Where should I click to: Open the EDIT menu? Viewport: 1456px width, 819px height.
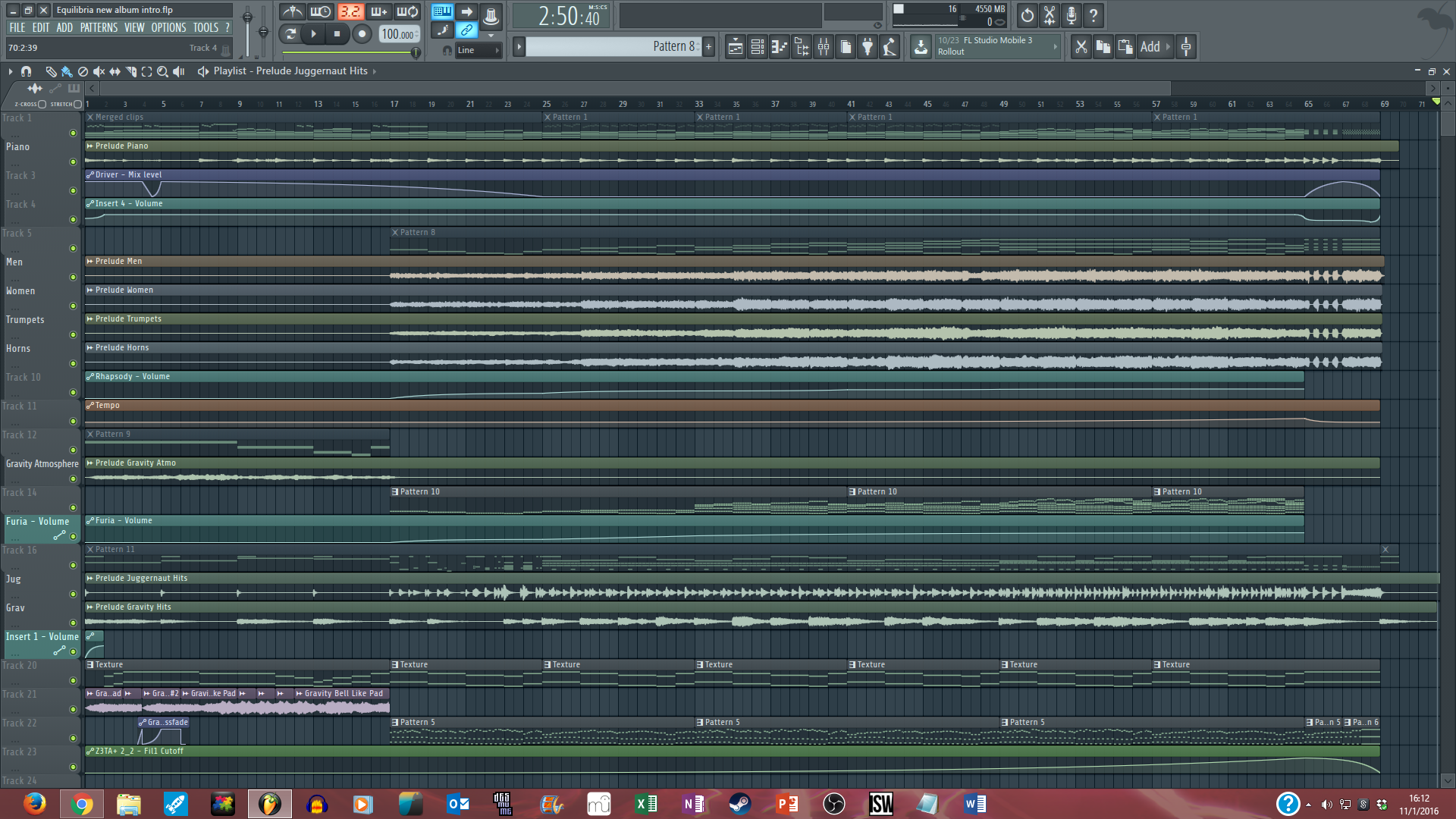(41, 27)
